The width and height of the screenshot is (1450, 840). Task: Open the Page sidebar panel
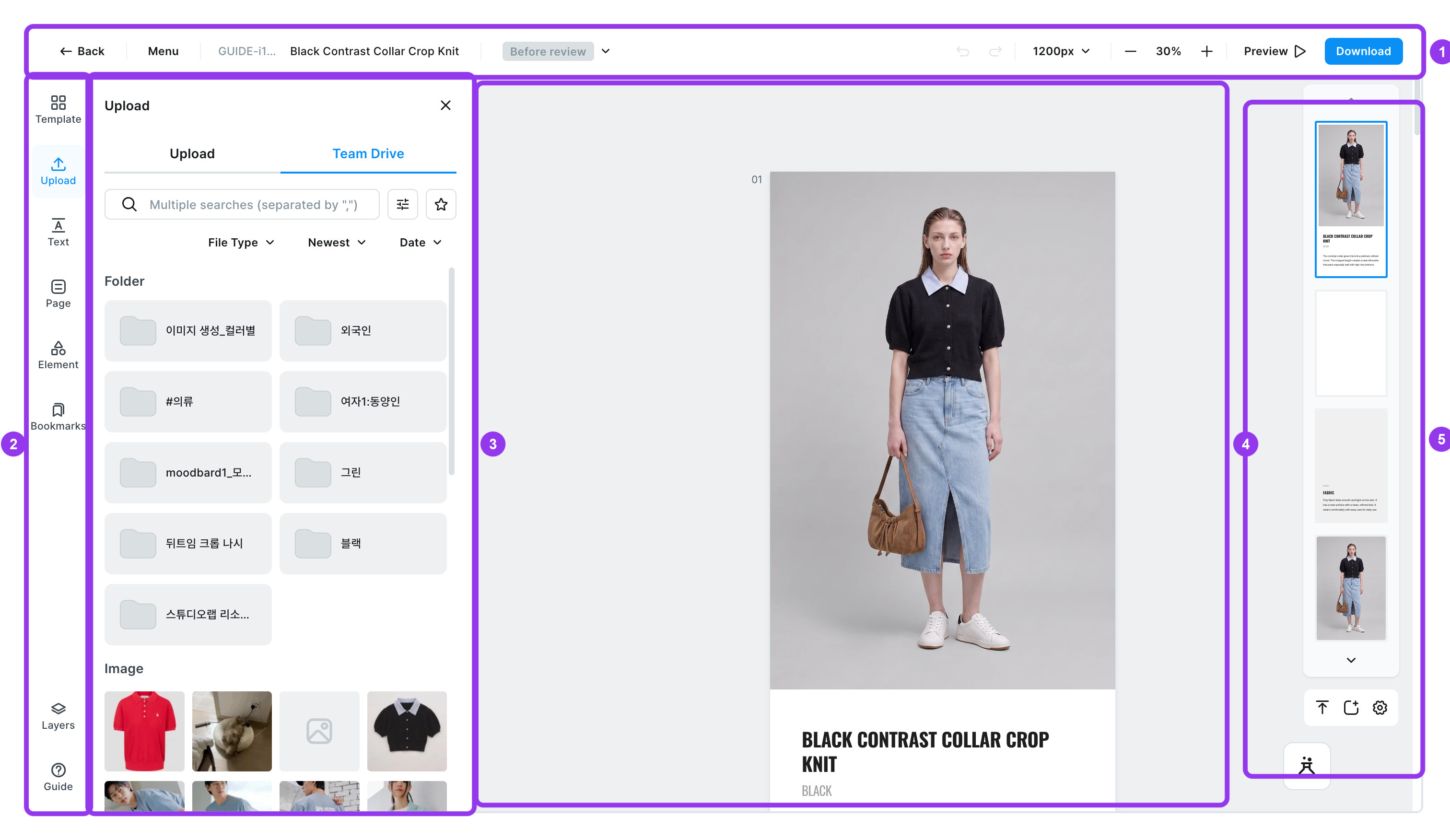pyautogui.click(x=58, y=293)
